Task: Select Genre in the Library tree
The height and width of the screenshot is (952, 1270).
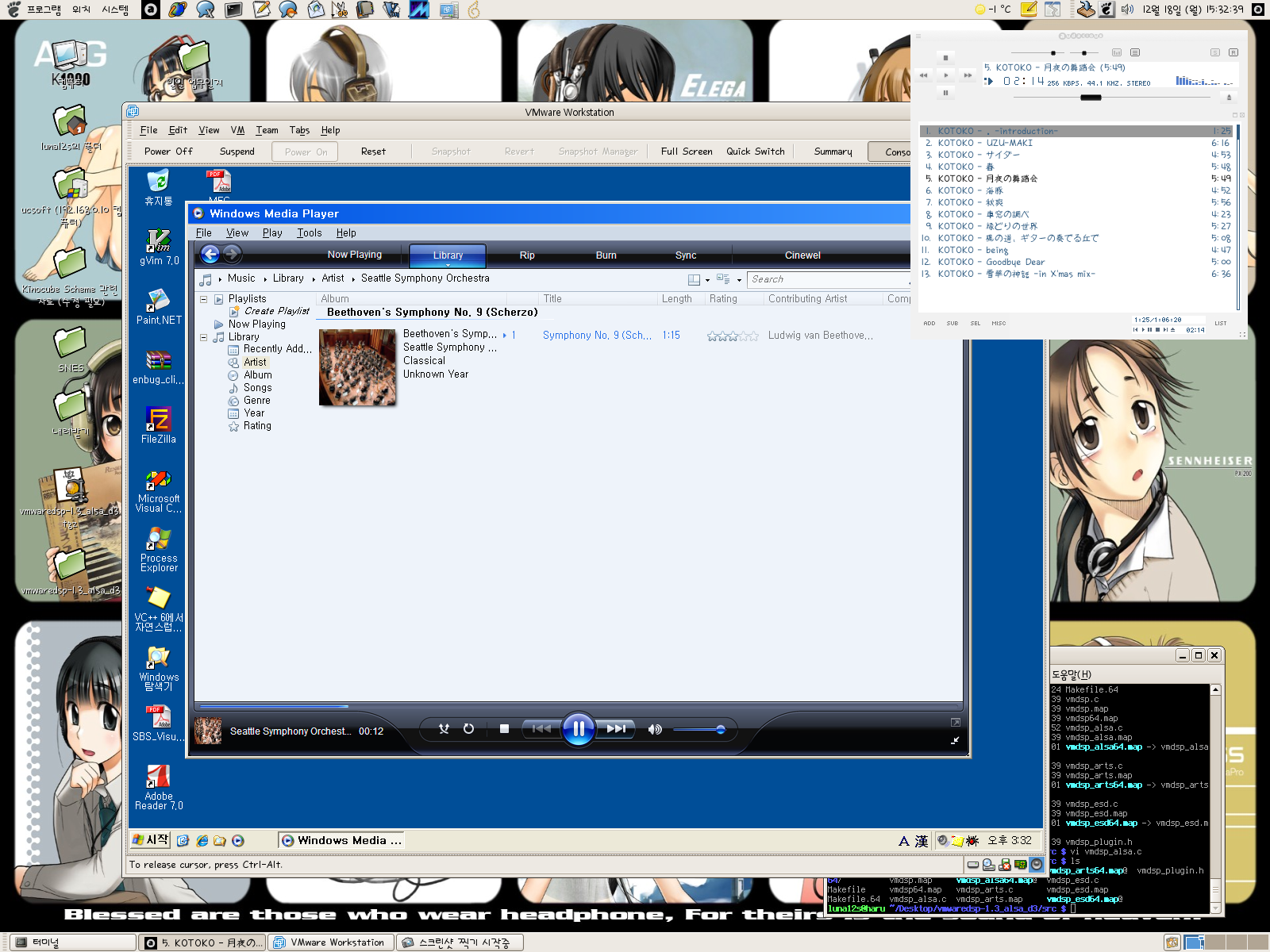Action: [257, 401]
